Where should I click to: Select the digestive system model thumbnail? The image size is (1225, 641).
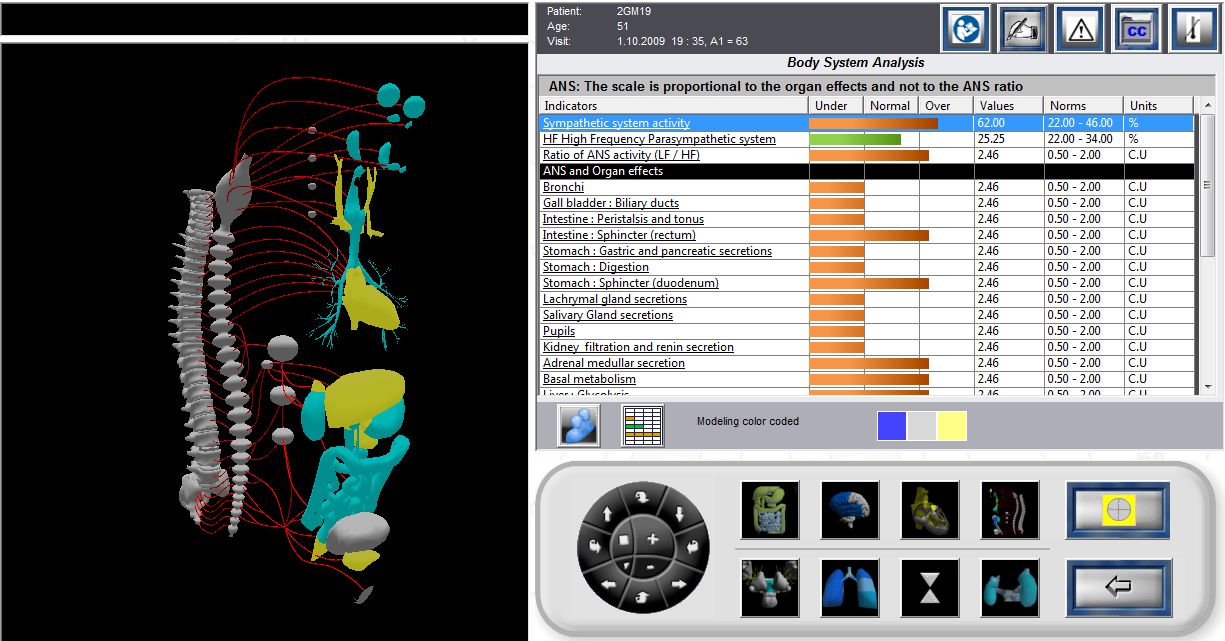click(770, 510)
